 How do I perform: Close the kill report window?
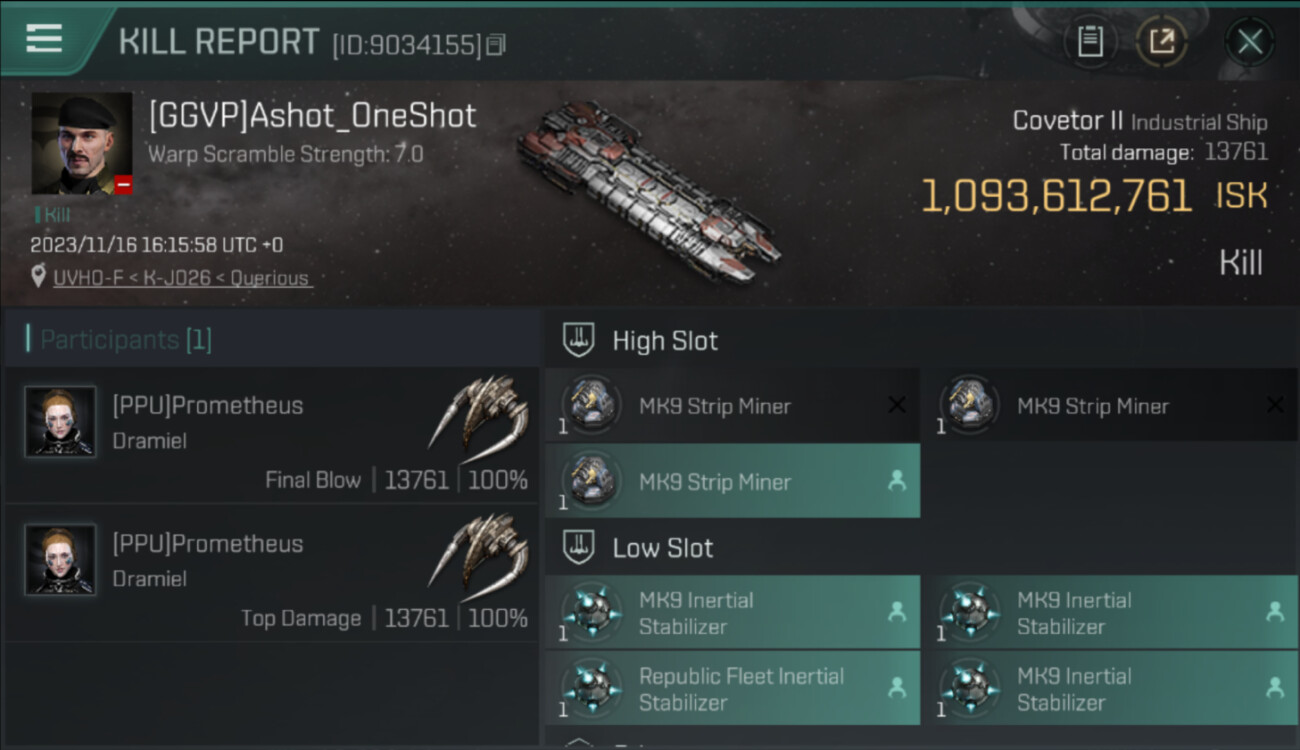1250,41
